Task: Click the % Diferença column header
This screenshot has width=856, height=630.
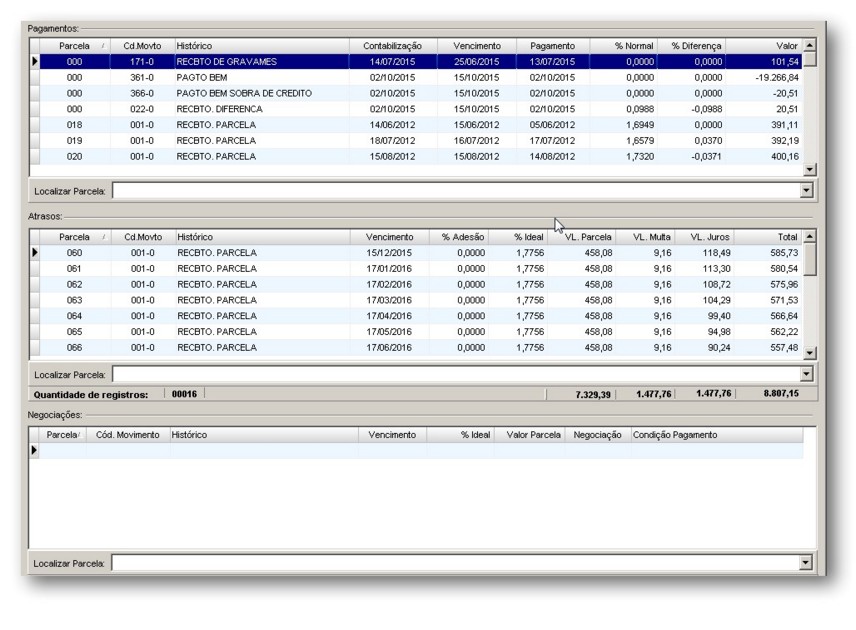Action: pos(692,46)
